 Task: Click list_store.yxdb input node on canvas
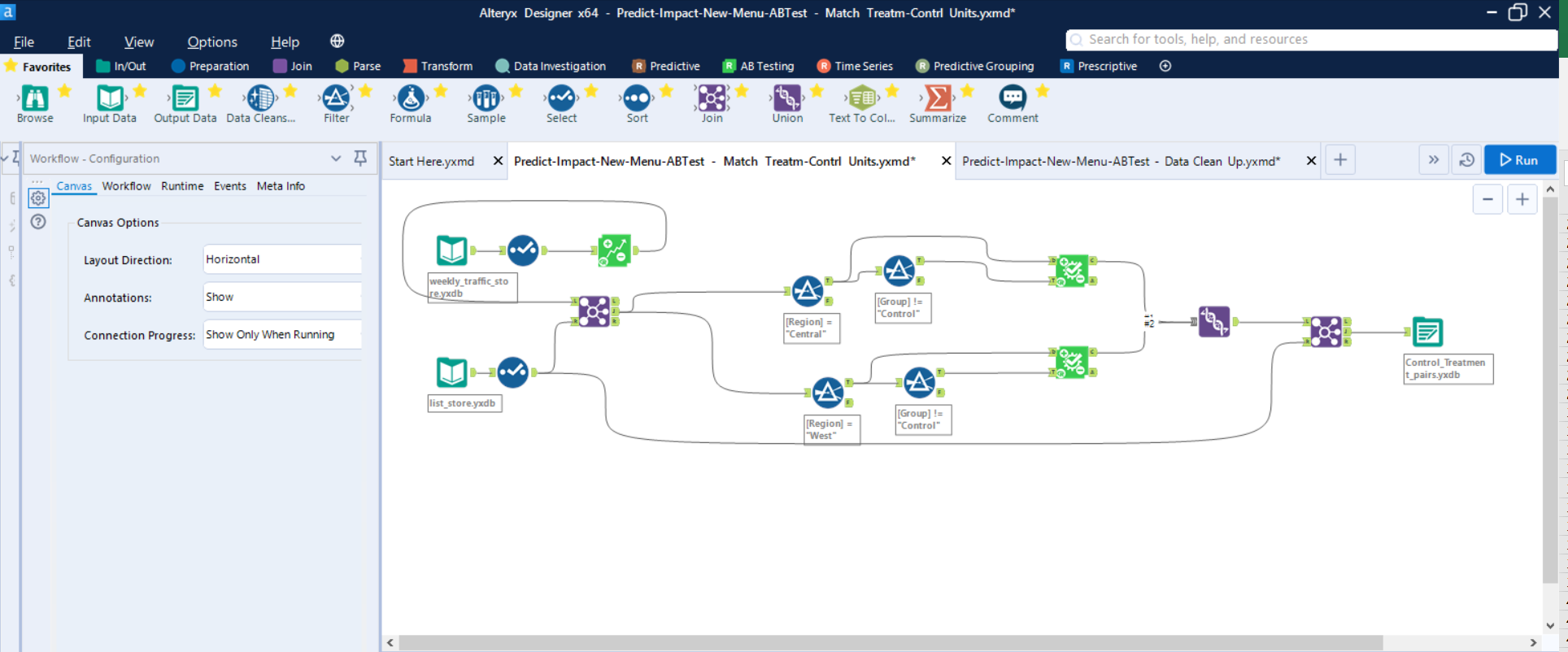(451, 372)
